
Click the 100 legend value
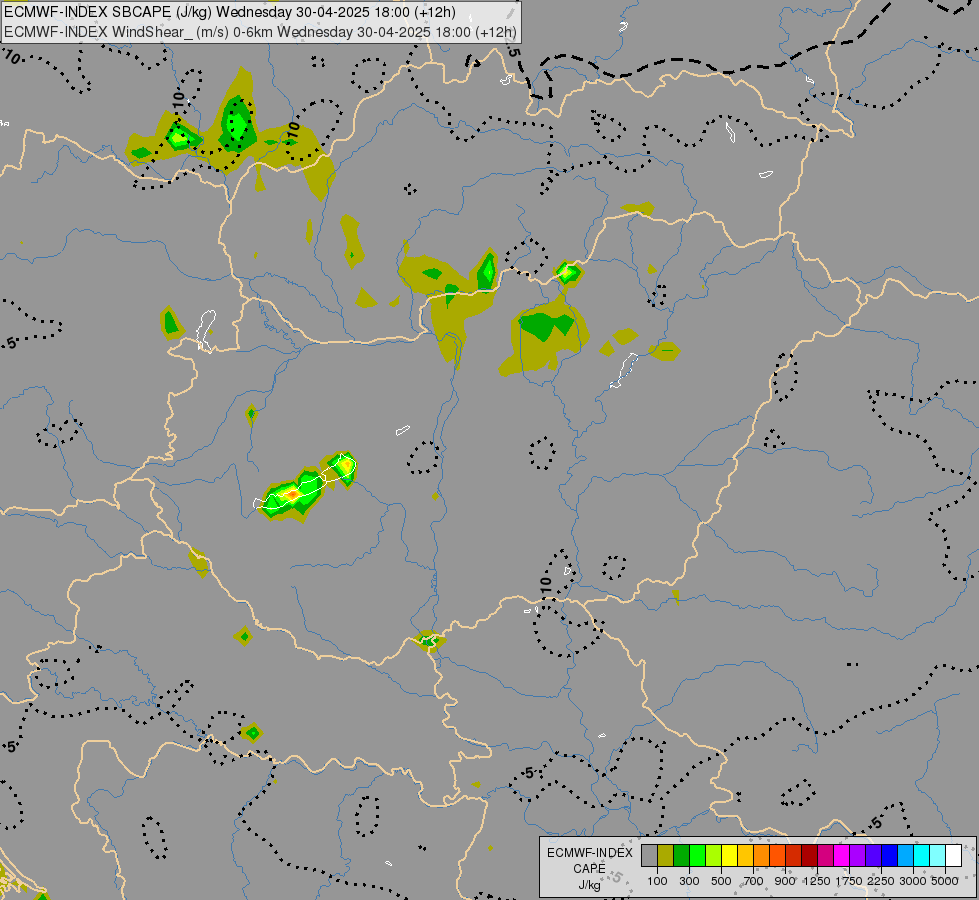pyautogui.click(x=657, y=881)
